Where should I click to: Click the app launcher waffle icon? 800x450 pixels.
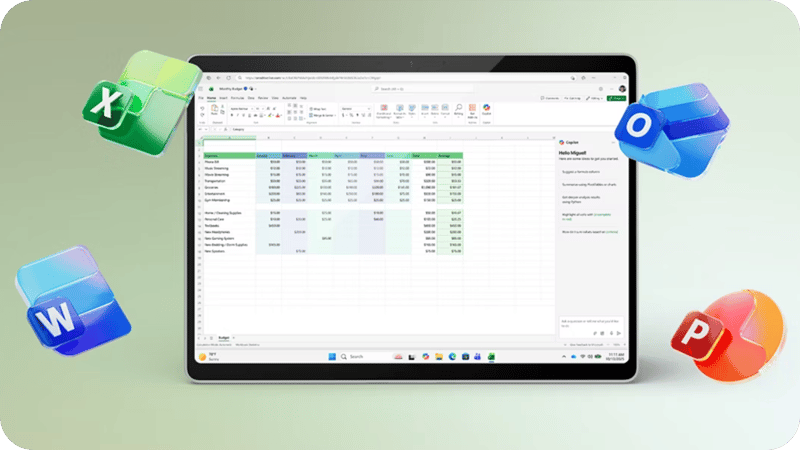201,89
